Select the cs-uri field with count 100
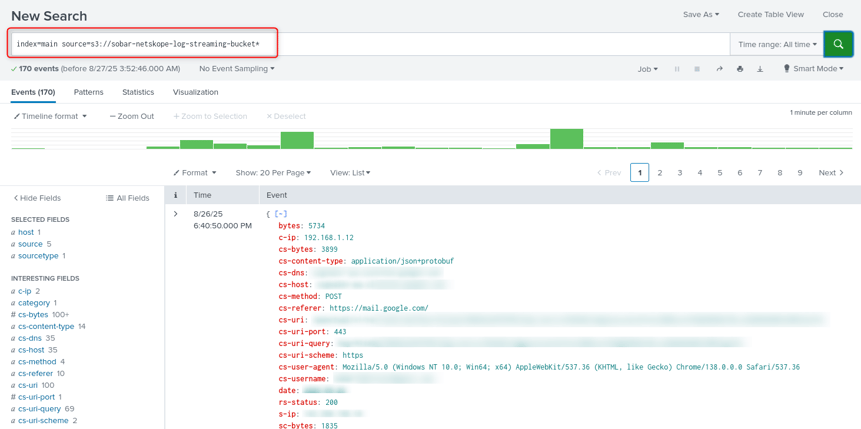 [27, 386]
